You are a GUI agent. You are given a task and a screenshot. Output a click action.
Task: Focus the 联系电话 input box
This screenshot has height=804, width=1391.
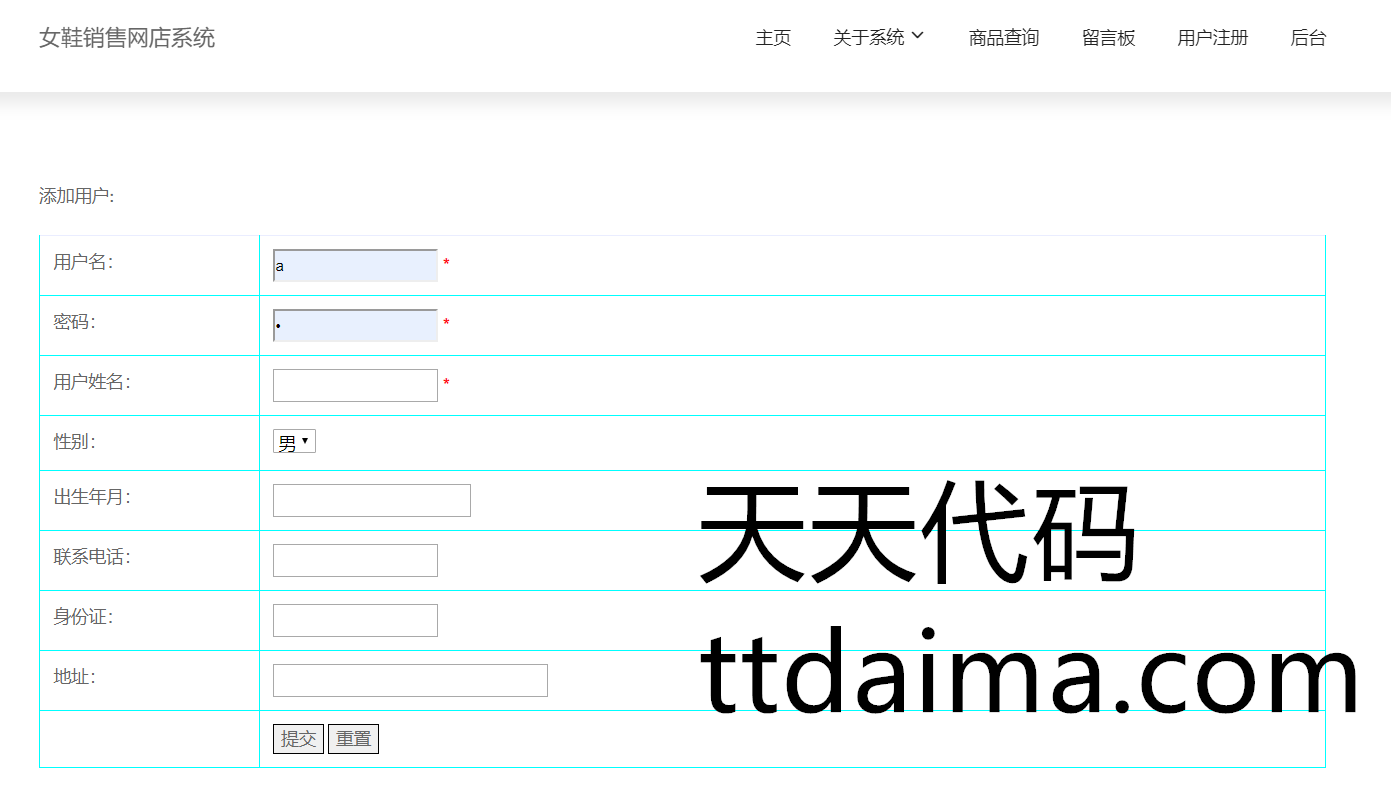click(x=355, y=561)
